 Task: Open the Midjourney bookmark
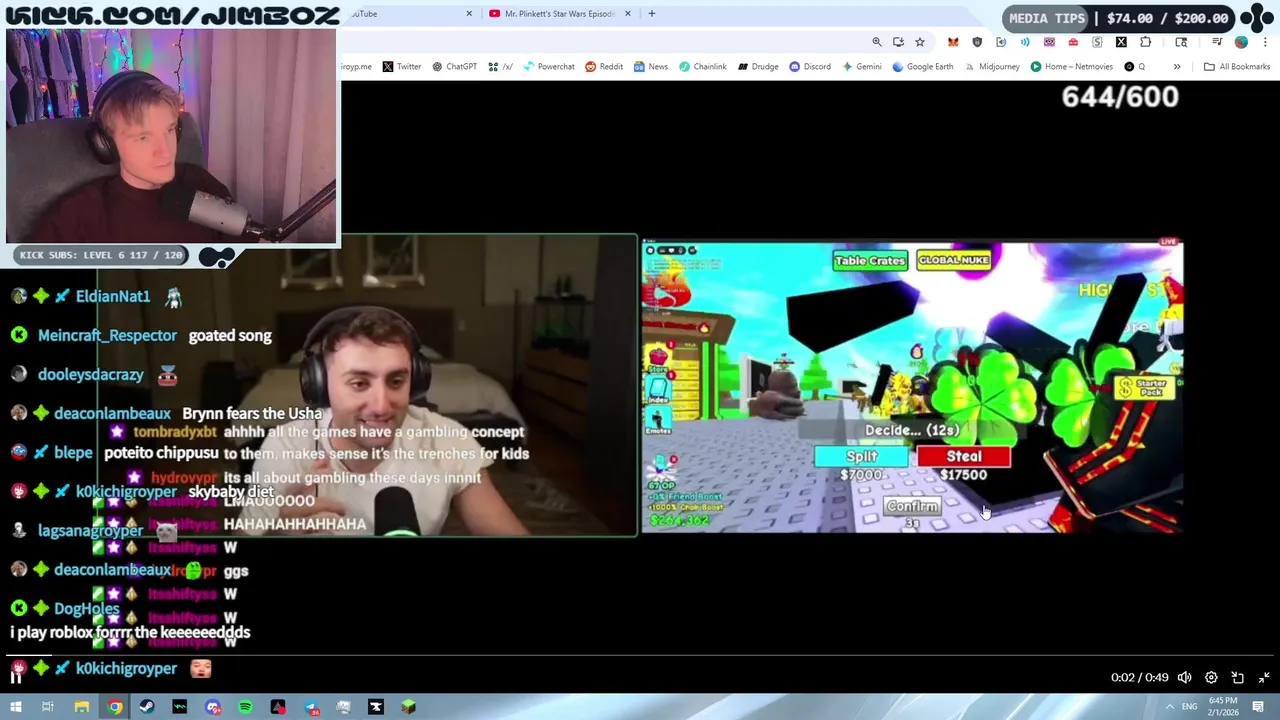992,67
